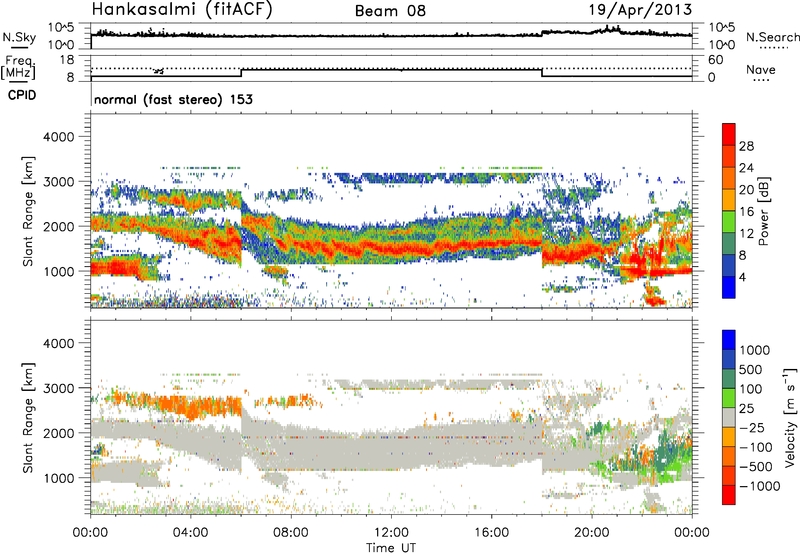
Task: Click the N.Sky legend label
Action: pyautogui.click(x=19, y=37)
